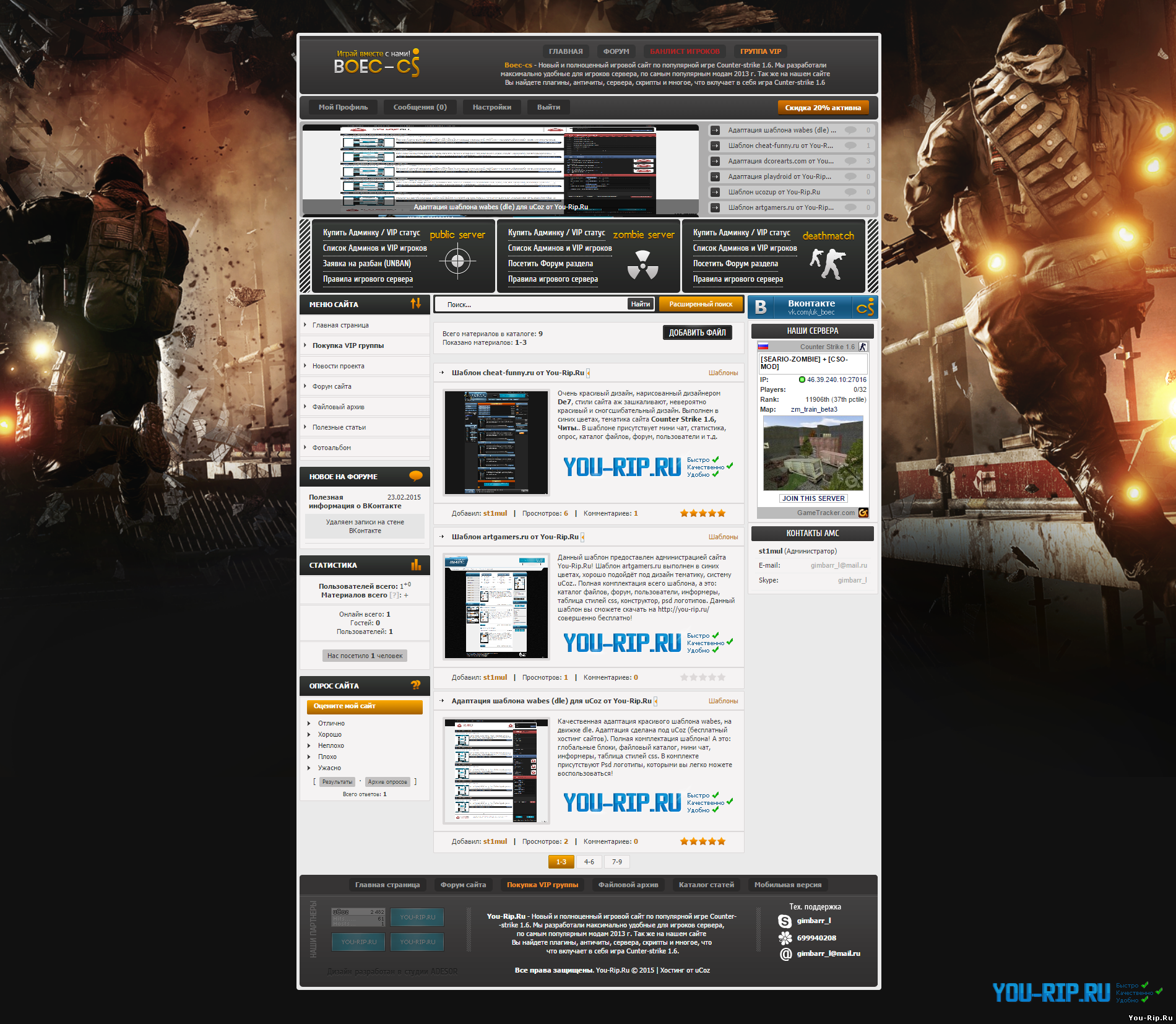1176x1024 pixels.
Task: Click the zm_train_beta3 map preview image
Action: (813, 453)
